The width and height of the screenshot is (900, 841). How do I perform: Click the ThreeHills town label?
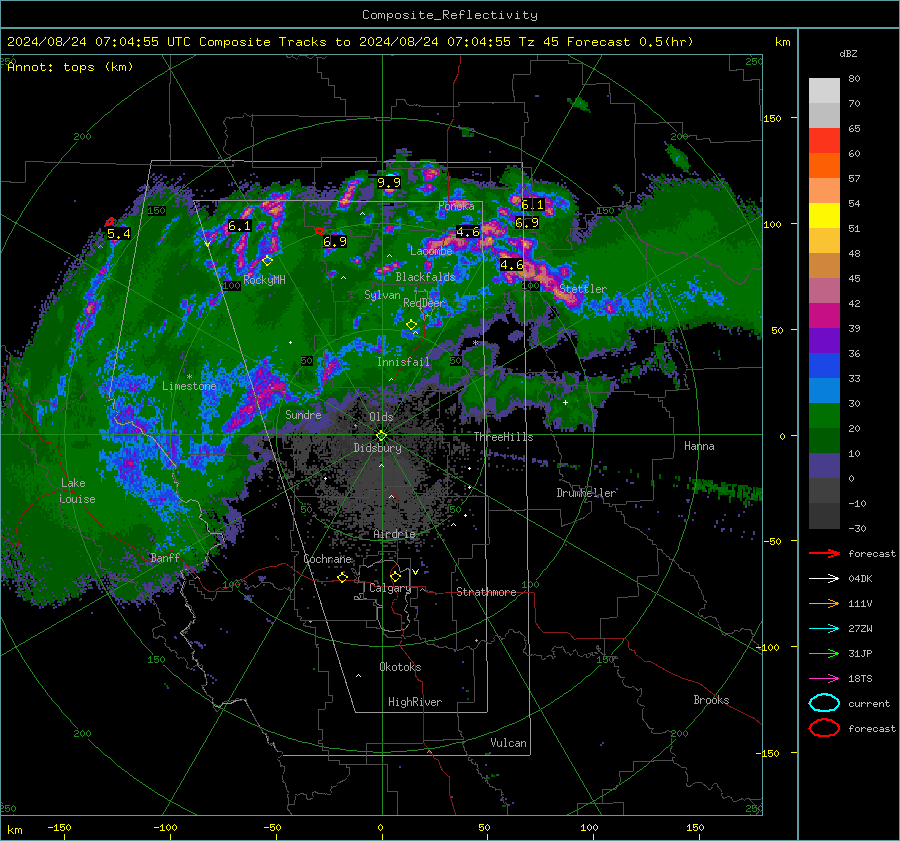pyautogui.click(x=503, y=437)
